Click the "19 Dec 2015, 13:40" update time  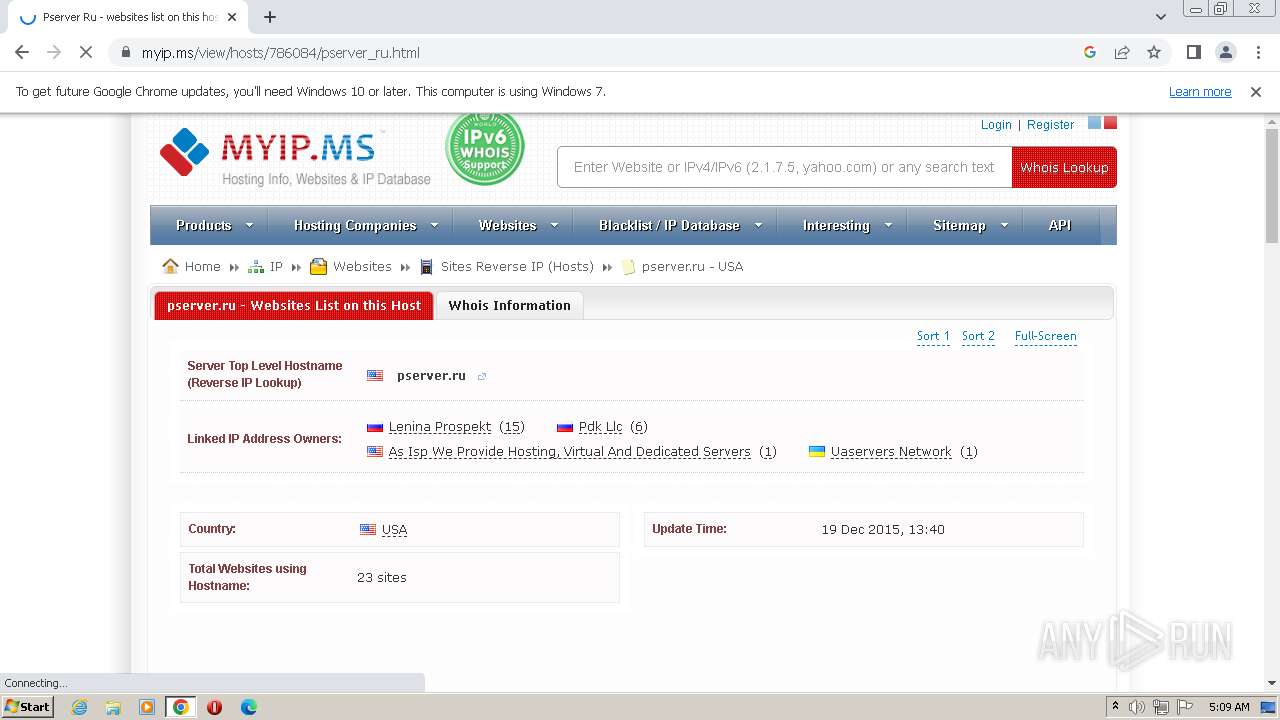coord(883,530)
